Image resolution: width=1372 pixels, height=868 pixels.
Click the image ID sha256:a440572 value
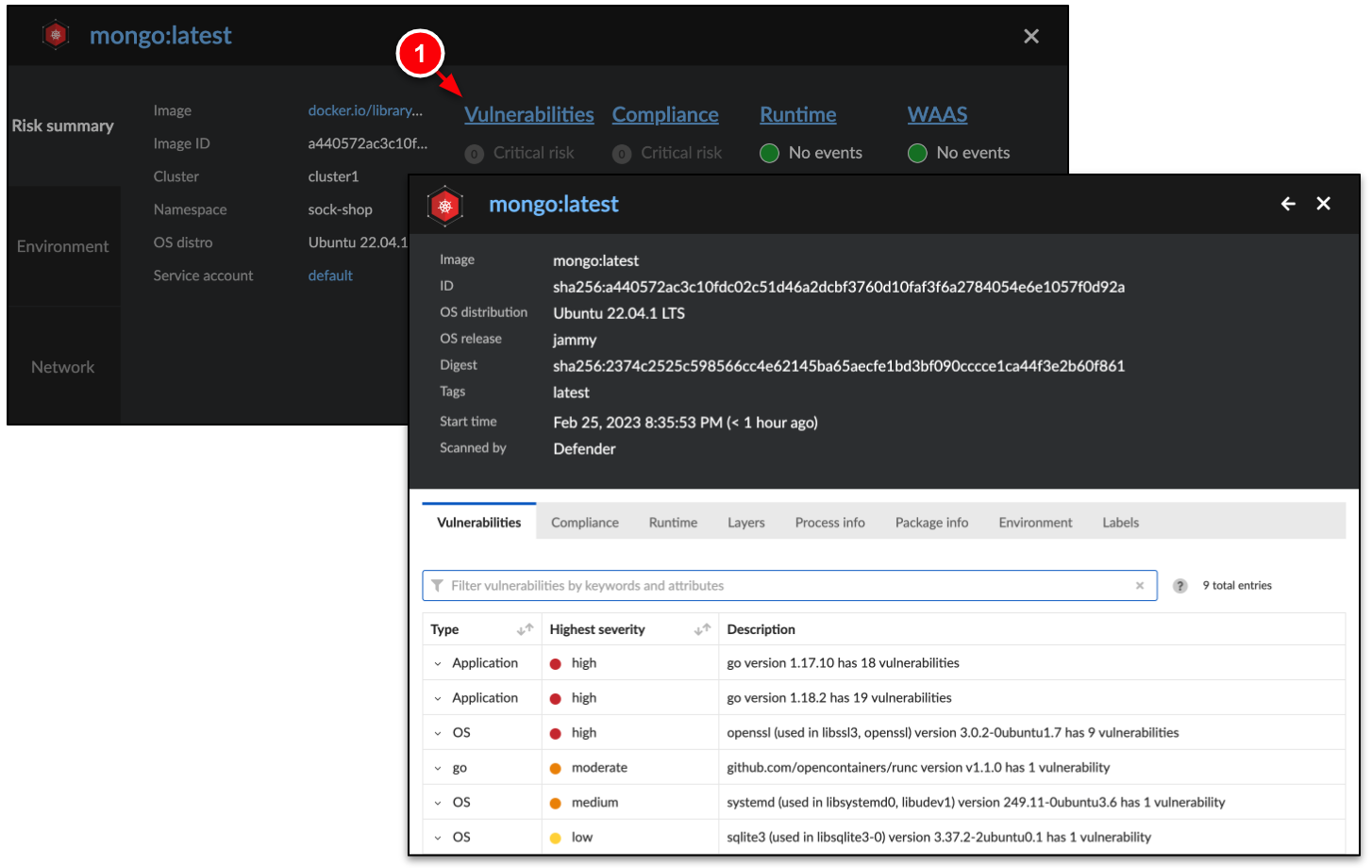click(x=839, y=287)
